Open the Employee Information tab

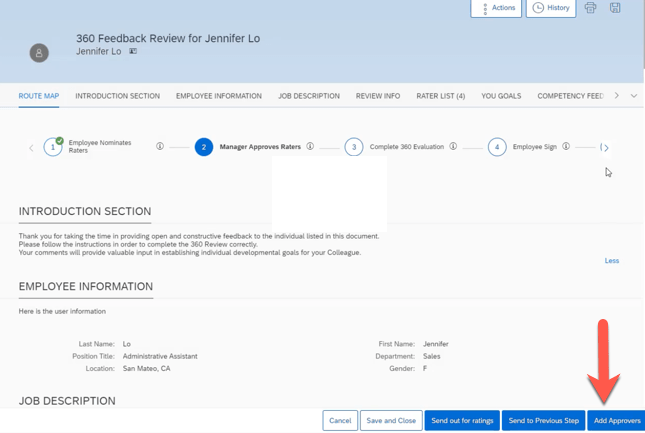tap(218, 96)
